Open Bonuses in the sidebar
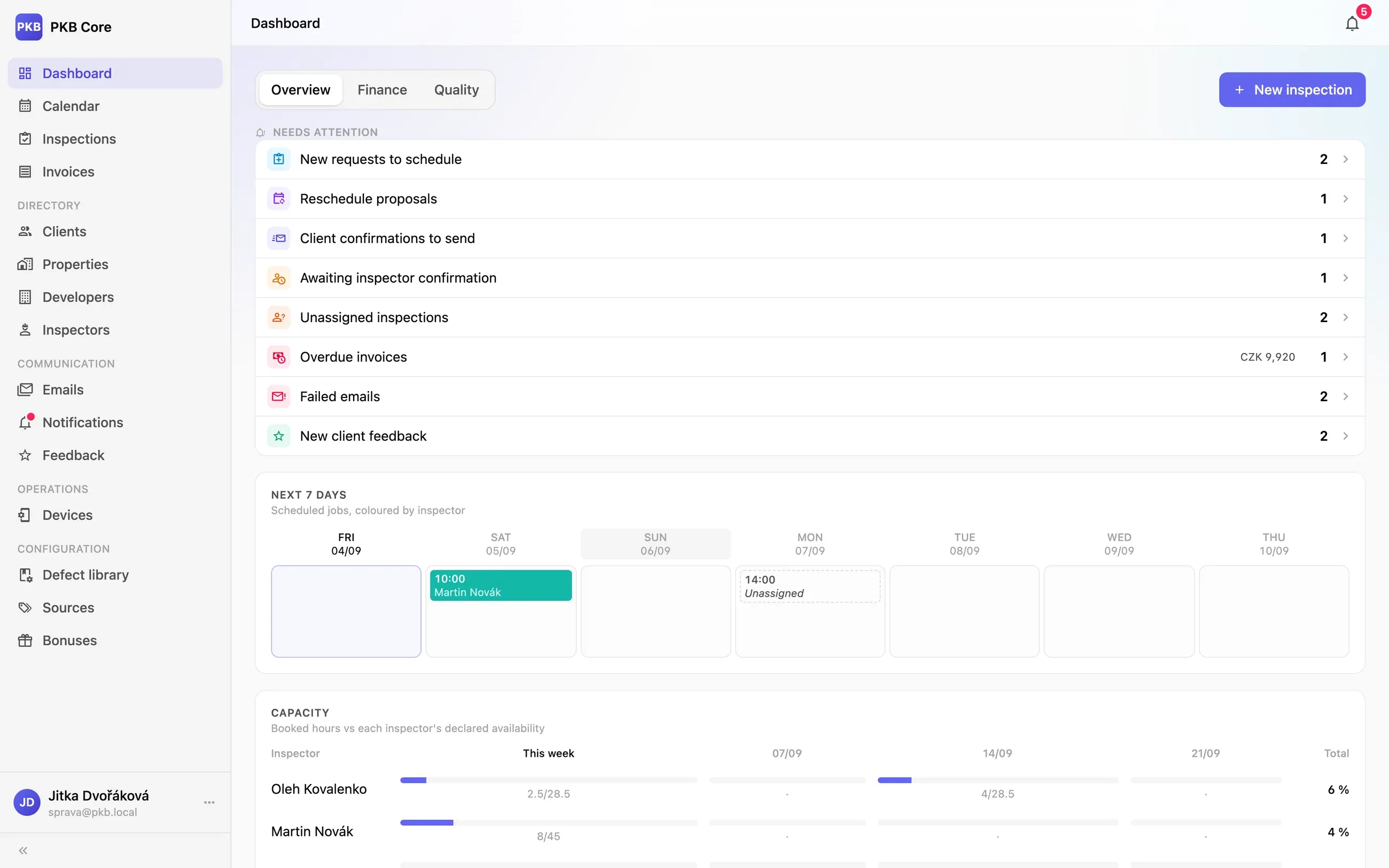This screenshot has width=1389, height=868. (x=115, y=640)
